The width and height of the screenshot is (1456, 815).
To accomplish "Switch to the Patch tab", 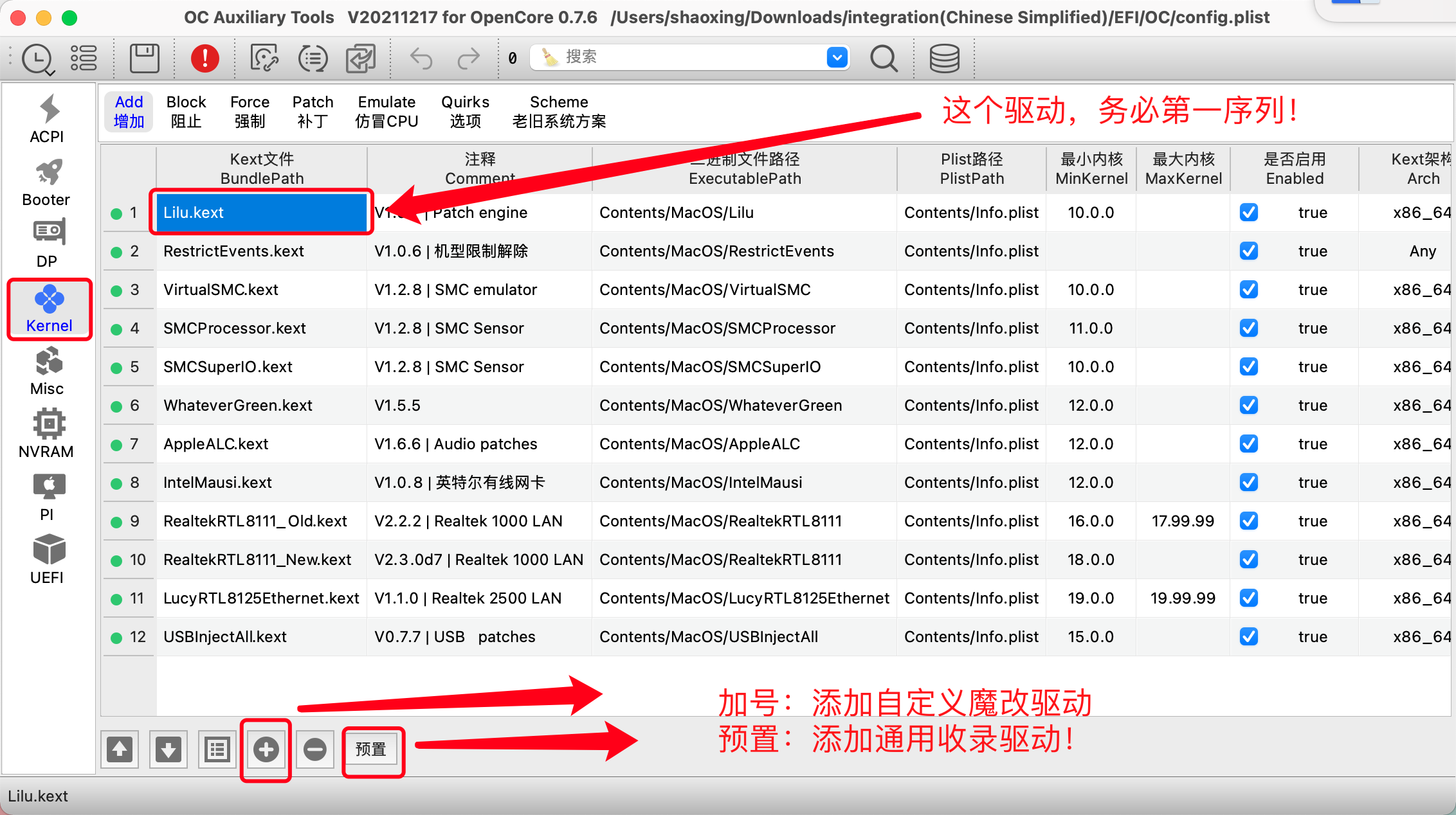I will click(x=313, y=111).
